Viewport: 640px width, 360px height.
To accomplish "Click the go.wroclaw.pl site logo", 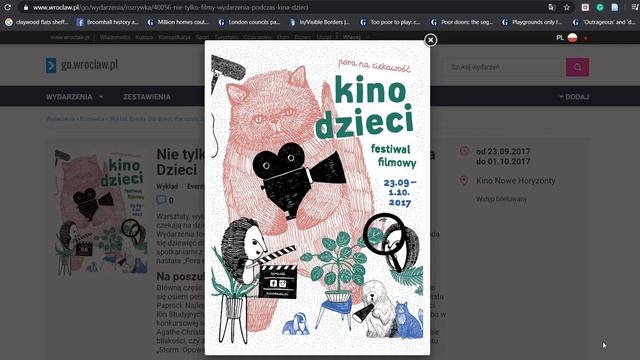I will point(82,65).
